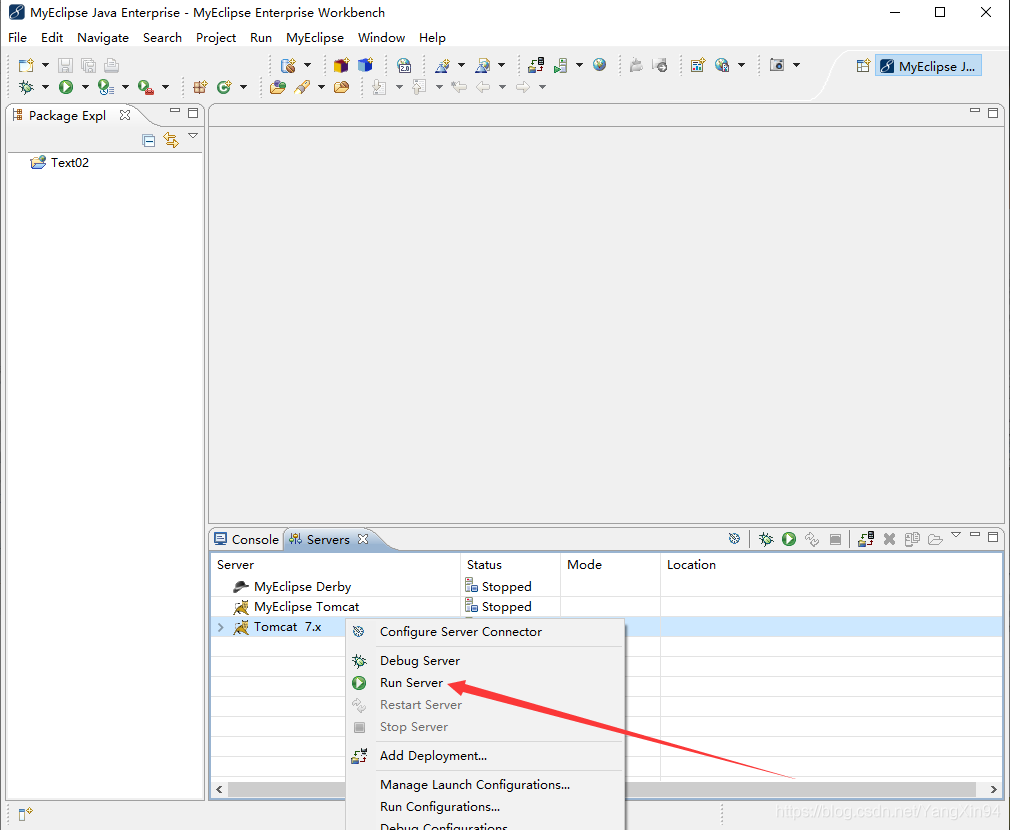Click Add Deployment icon in Servers toolbar
Image resolution: width=1010 pixels, height=830 pixels.
point(866,539)
